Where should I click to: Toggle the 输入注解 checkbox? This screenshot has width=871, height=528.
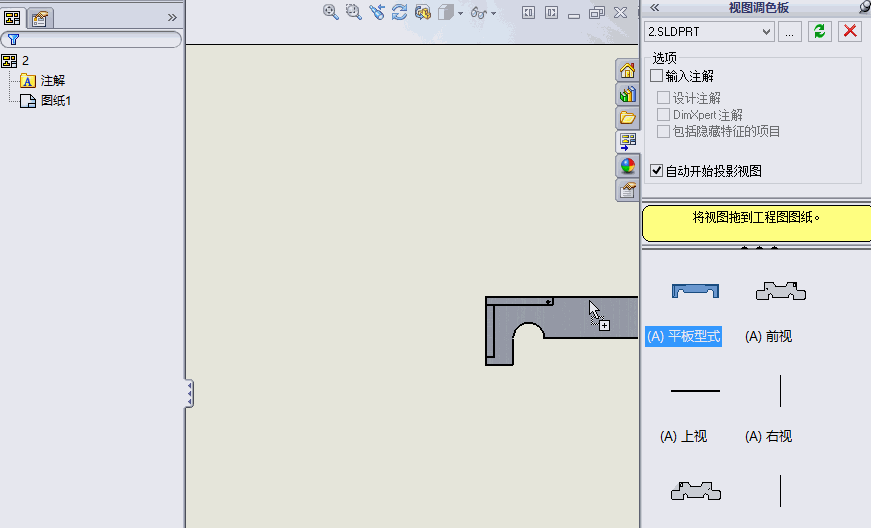(657, 76)
